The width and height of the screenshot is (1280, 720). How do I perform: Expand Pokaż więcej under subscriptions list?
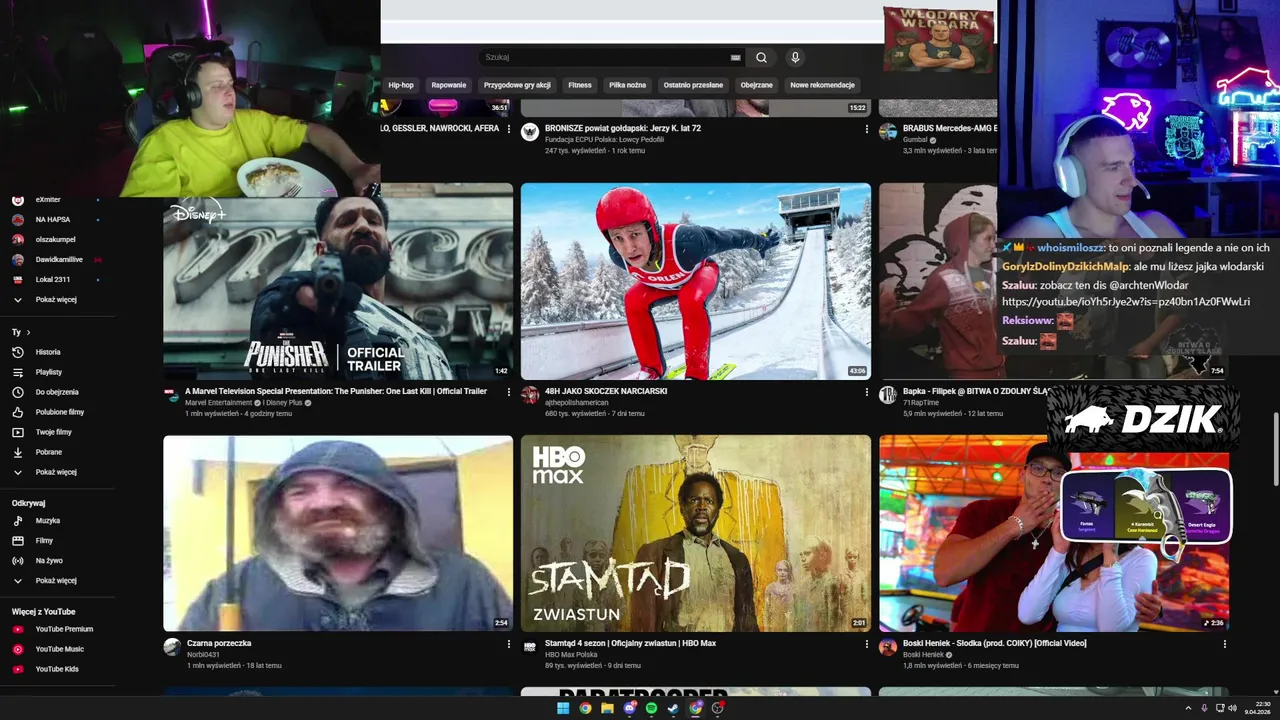[56, 300]
